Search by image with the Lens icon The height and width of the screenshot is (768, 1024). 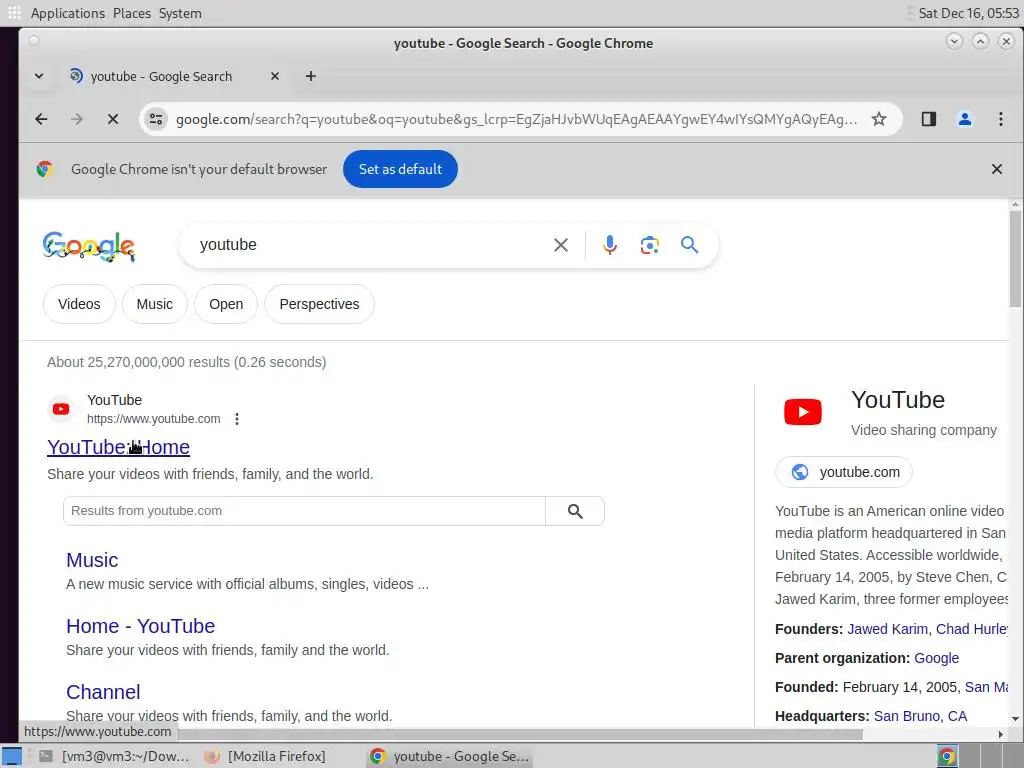(650, 245)
